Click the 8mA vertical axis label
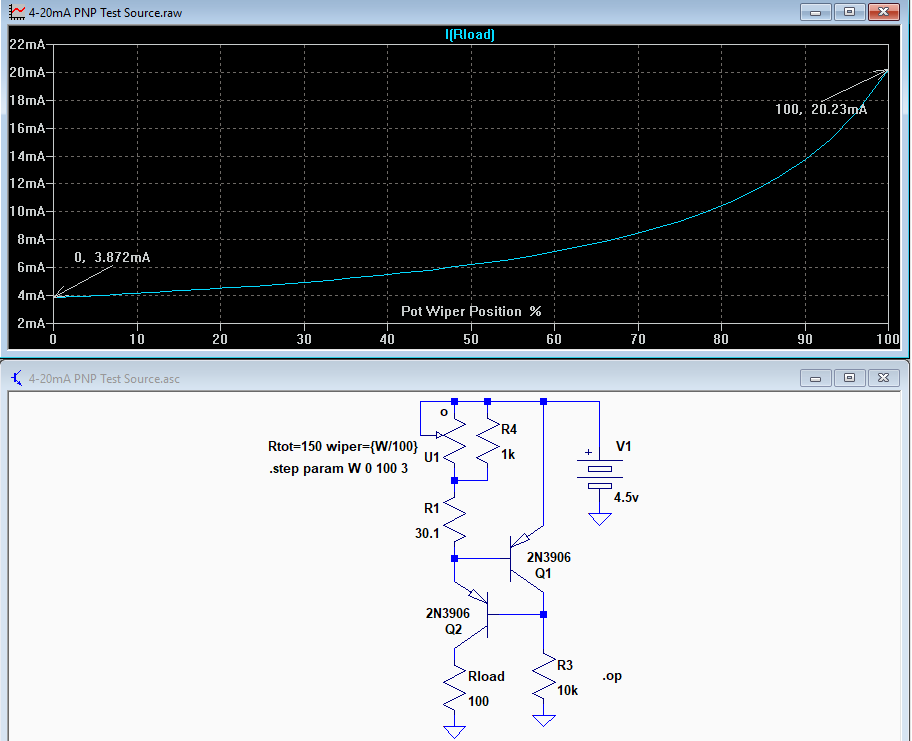This screenshot has width=912, height=741. coord(31,239)
